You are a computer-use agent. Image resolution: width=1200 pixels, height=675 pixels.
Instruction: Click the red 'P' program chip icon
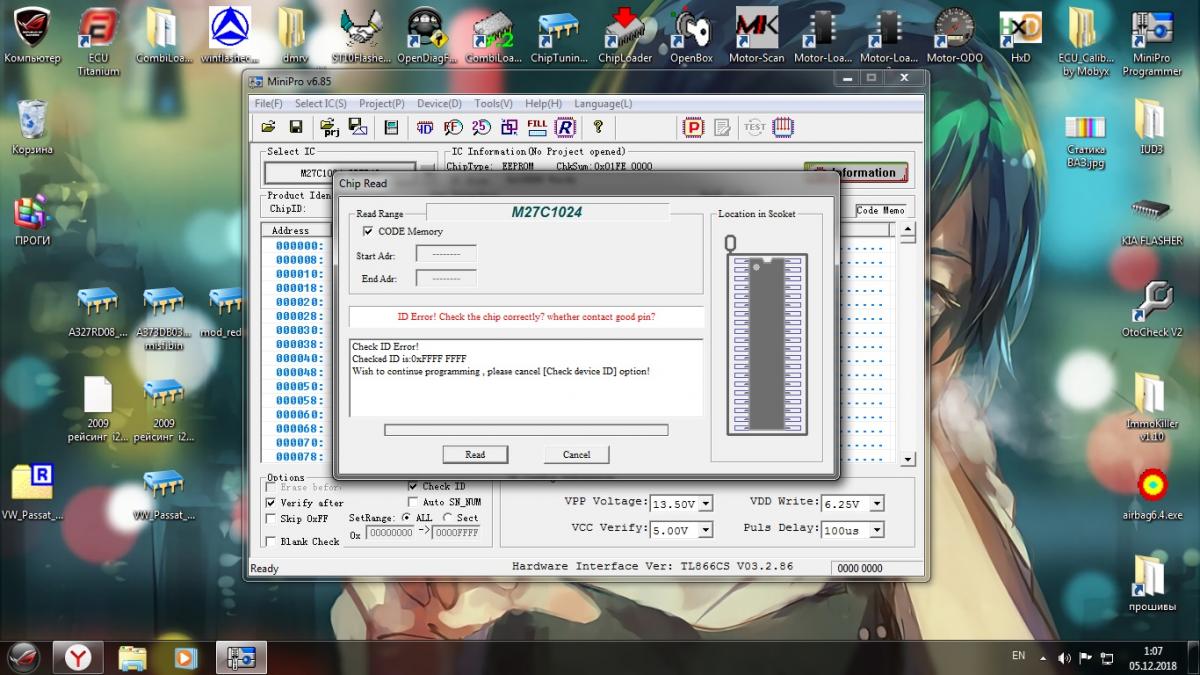pyautogui.click(x=693, y=127)
